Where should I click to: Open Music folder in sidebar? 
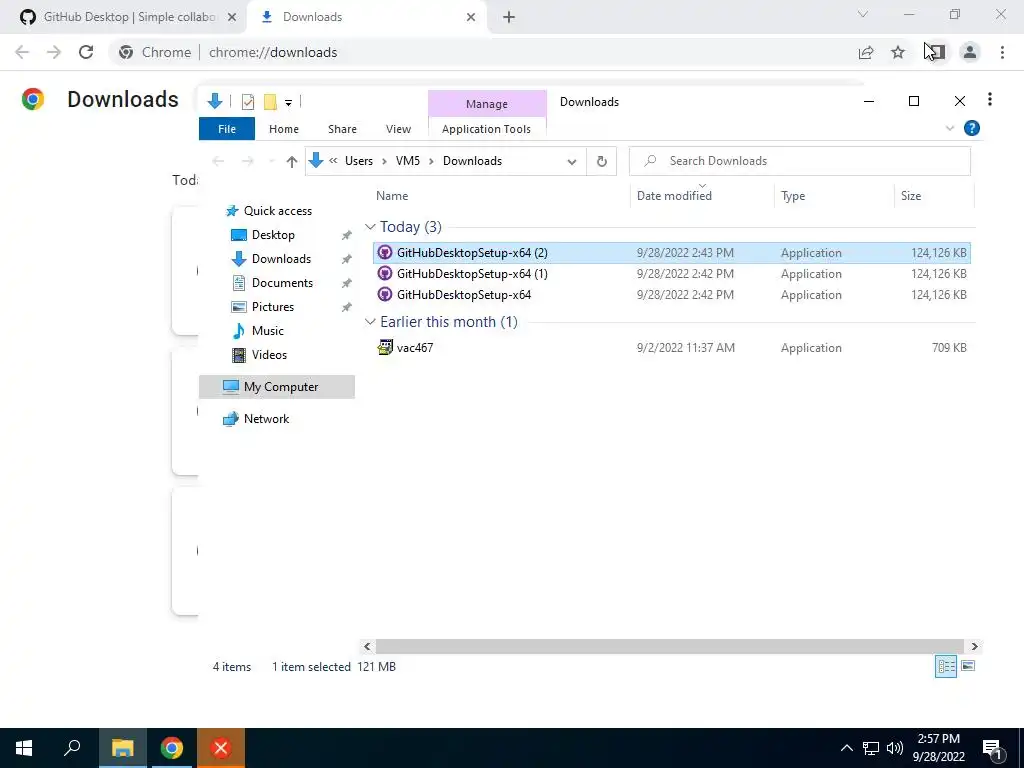(268, 331)
